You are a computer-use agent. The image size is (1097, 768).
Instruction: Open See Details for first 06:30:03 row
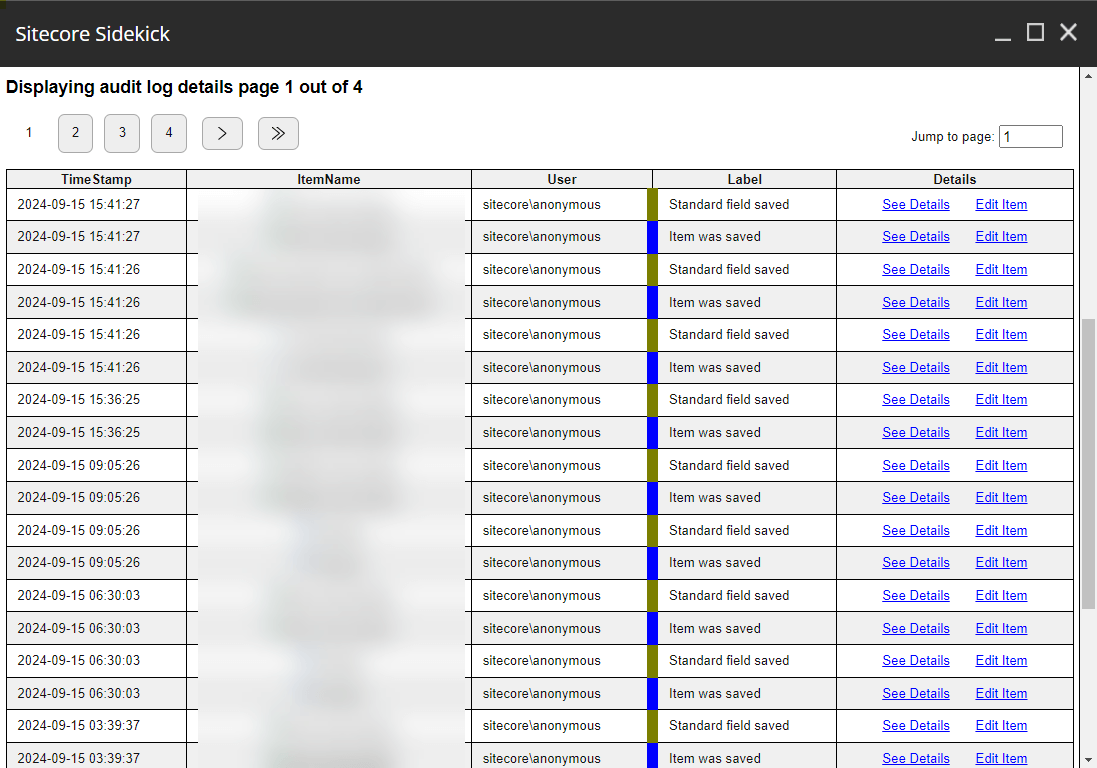coord(915,596)
